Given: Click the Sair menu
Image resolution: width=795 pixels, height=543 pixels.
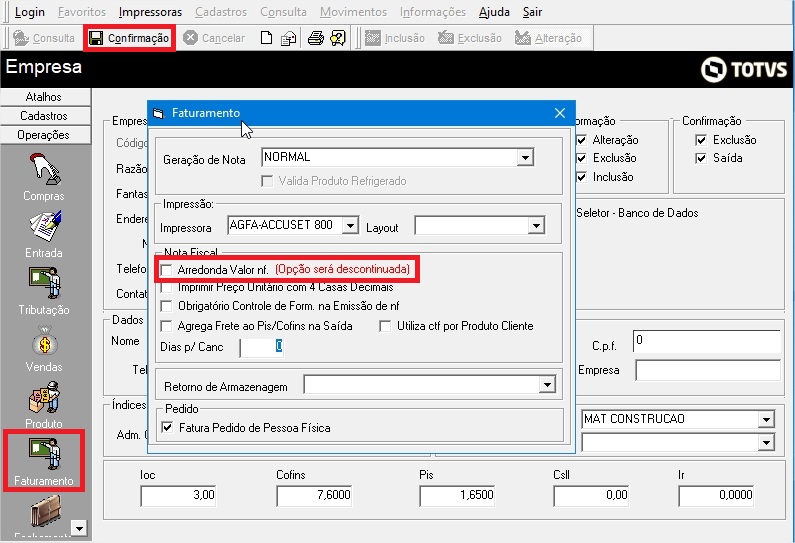Looking at the screenshot, I should point(532,12).
